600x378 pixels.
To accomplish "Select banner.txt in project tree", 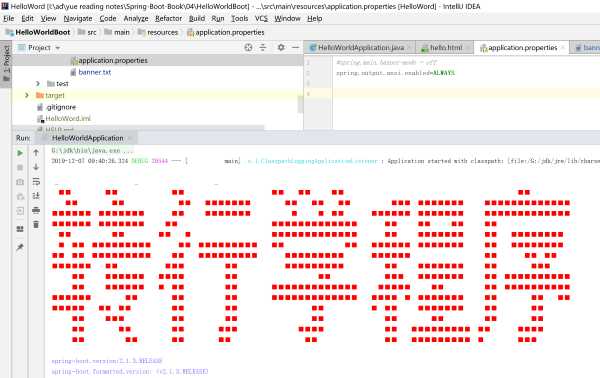I will click(95, 72).
